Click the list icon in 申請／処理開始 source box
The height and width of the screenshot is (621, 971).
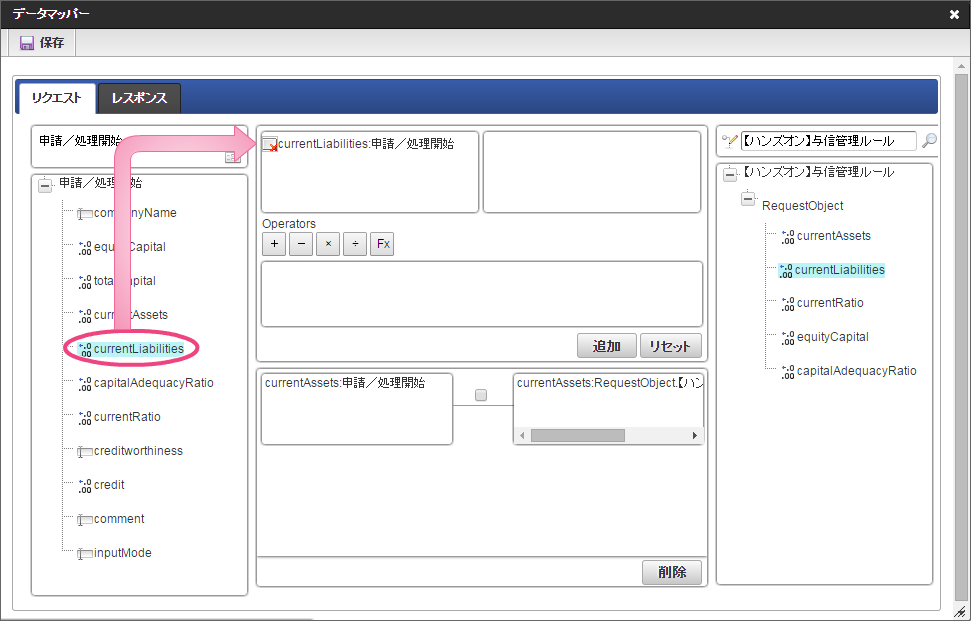233,157
